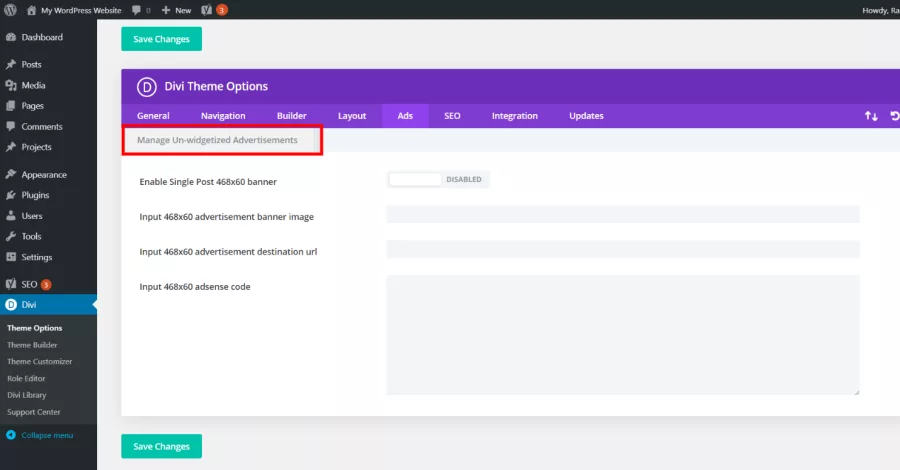Screen dimensions: 900x470
Task: Click the Pages icon in sidebar
Action: (11, 106)
